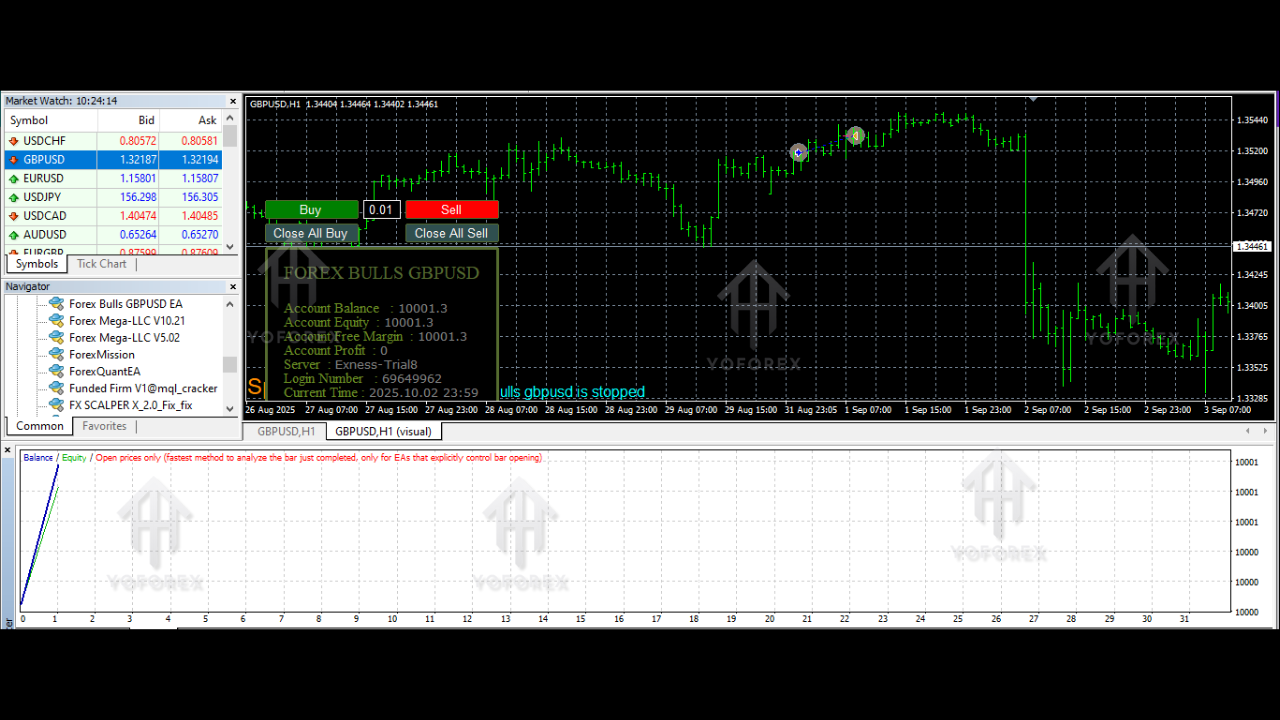Image resolution: width=1280 pixels, height=720 pixels.
Task: Click the FX SCALPER X_2.0_Fix_fix icon
Action: [x=58, y=404]
